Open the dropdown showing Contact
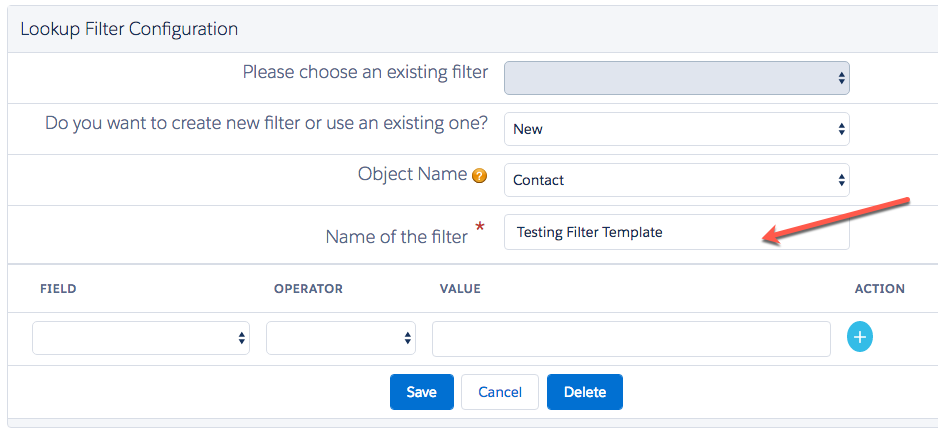 click(x=676, y=180)
